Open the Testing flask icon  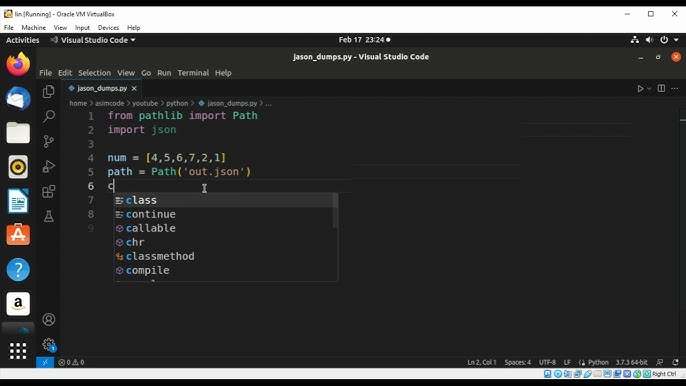coord(49,216)
